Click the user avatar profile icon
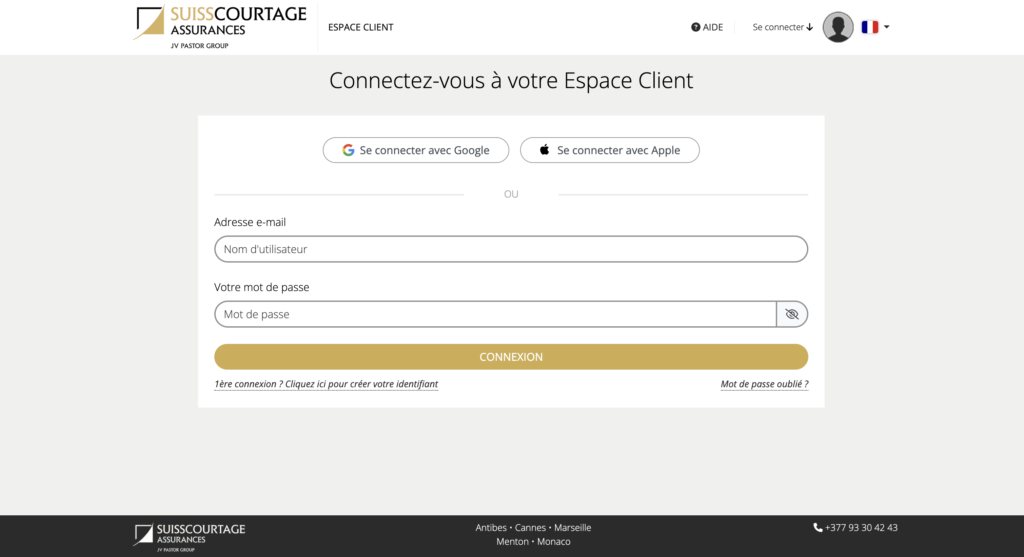Image resolution: width=1024 pixels, height=557 pixels. [838, 28]
